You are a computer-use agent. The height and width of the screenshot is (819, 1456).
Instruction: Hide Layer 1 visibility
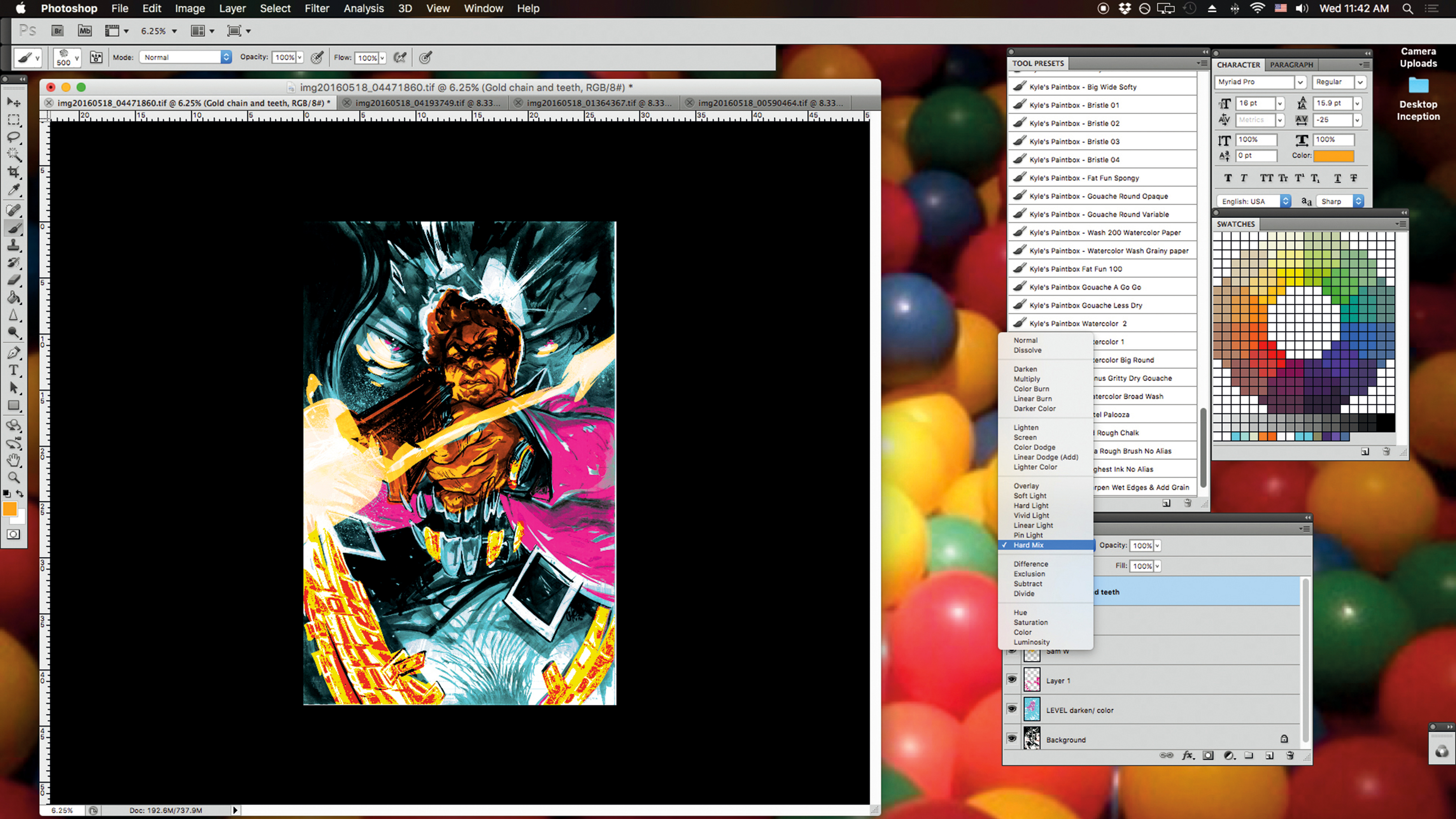(1012, 679)
